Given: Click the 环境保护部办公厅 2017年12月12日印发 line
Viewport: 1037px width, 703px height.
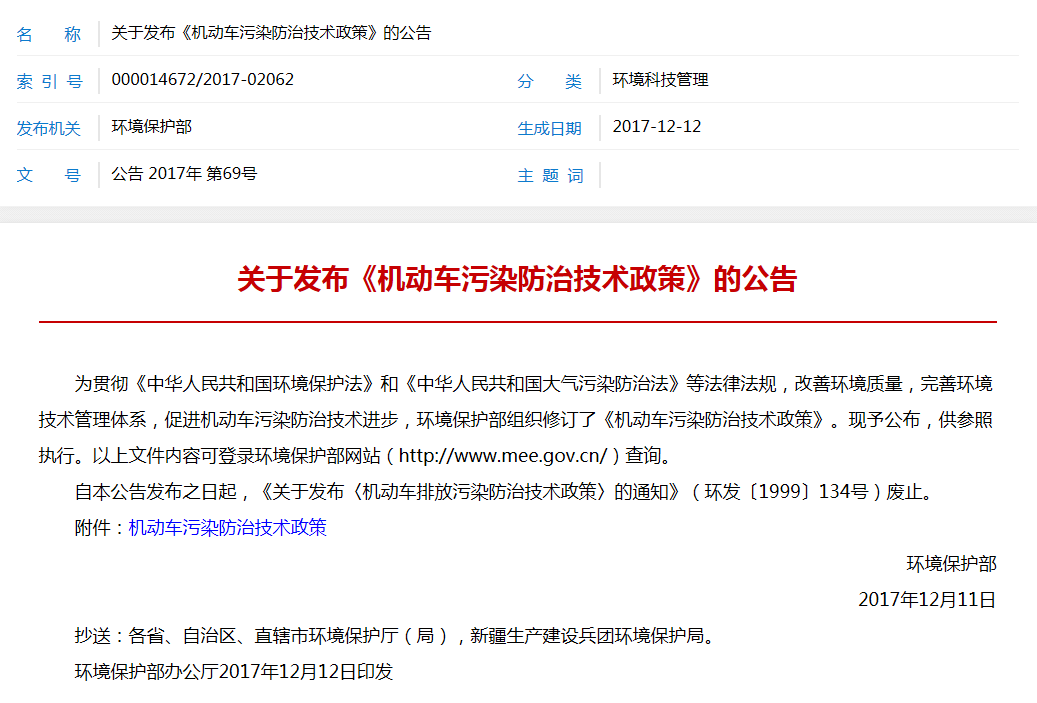Looking at the screenshot, I should [234, 672].
